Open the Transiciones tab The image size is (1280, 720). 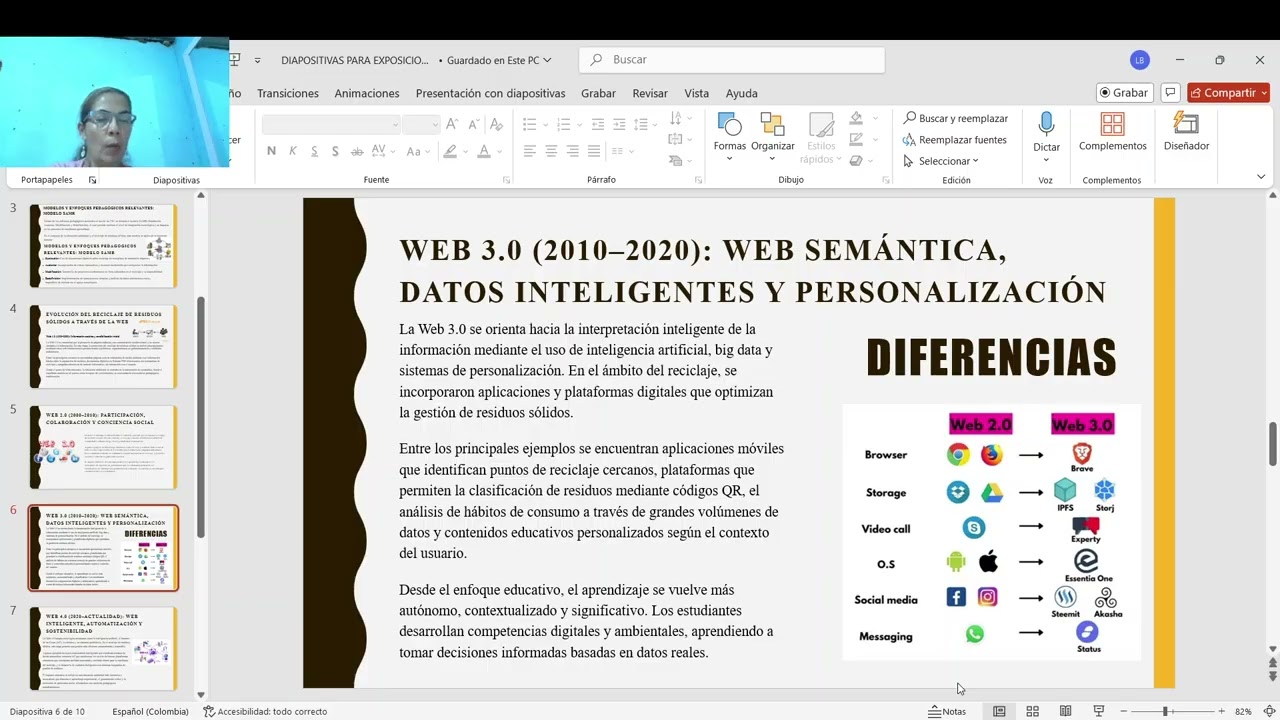point(288,93)
